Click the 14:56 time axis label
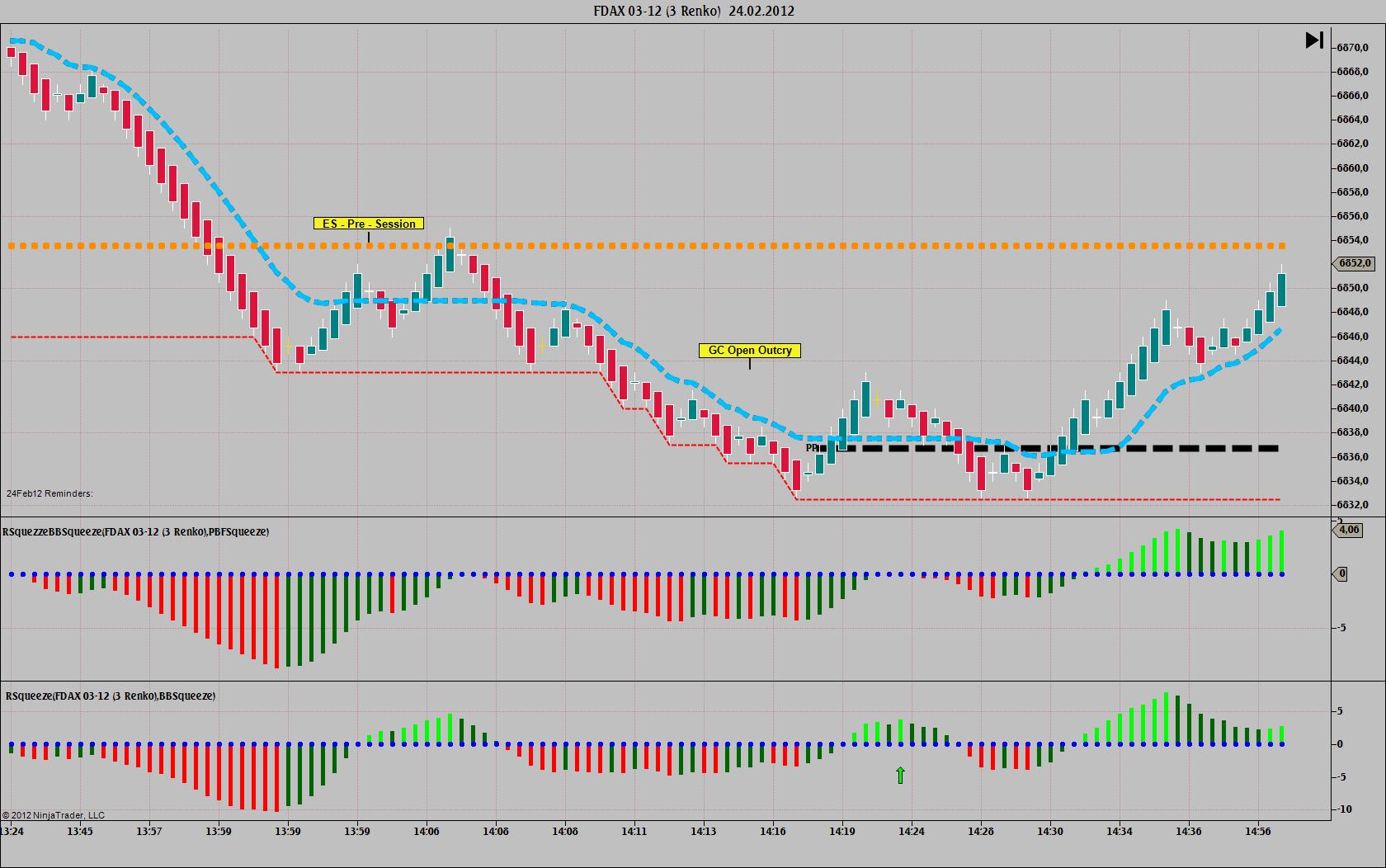The image size is (1386, 868). click(x=1258, y=832)
